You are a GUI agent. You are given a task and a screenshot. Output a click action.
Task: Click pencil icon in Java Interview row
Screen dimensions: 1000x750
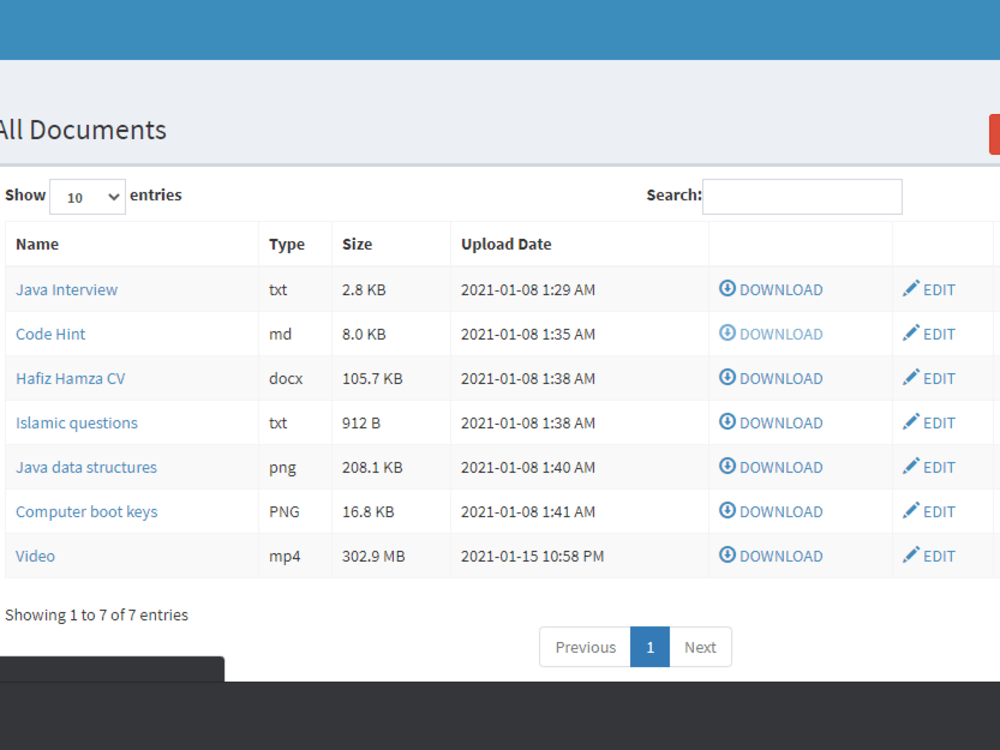click(x=911, y=288)
